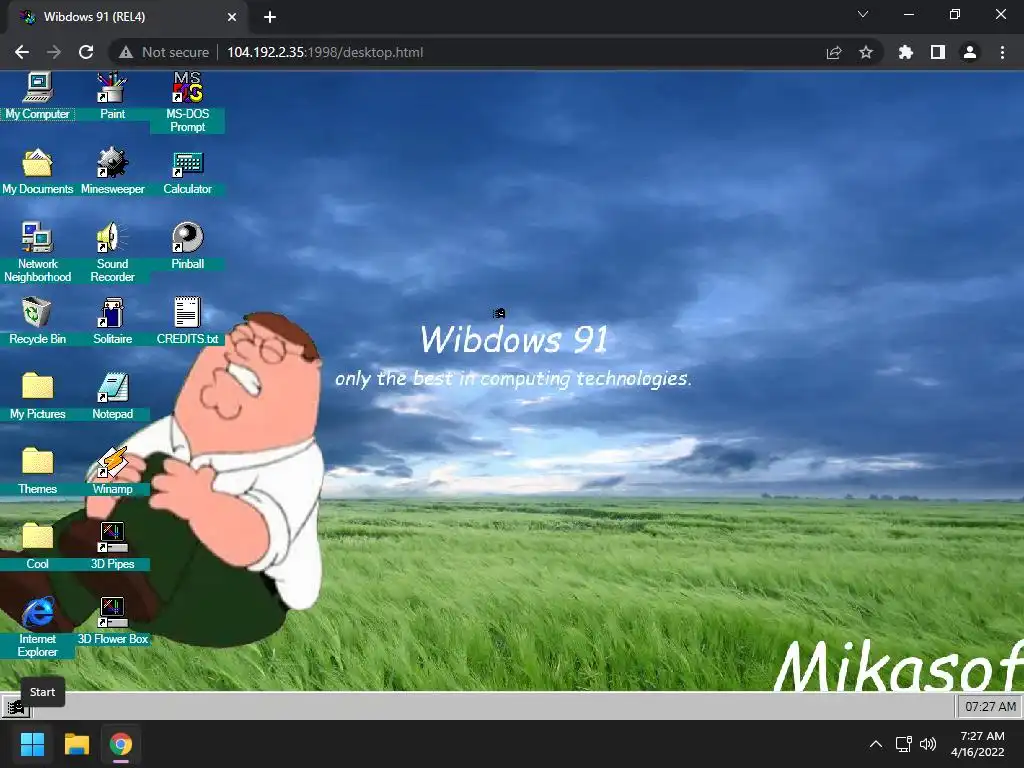The height and width of the screenshot is (768, 1024).
Task: Launch Notepad shortcut
Action: [x=112, y=396]
